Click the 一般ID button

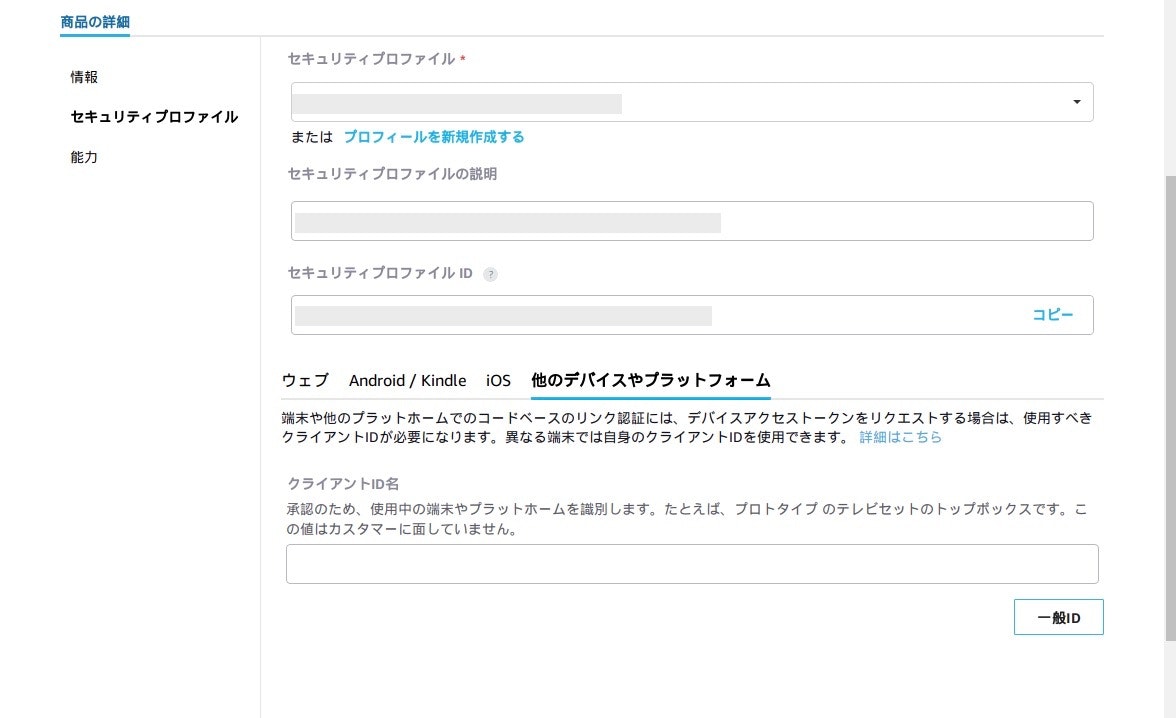(1058, 617)
